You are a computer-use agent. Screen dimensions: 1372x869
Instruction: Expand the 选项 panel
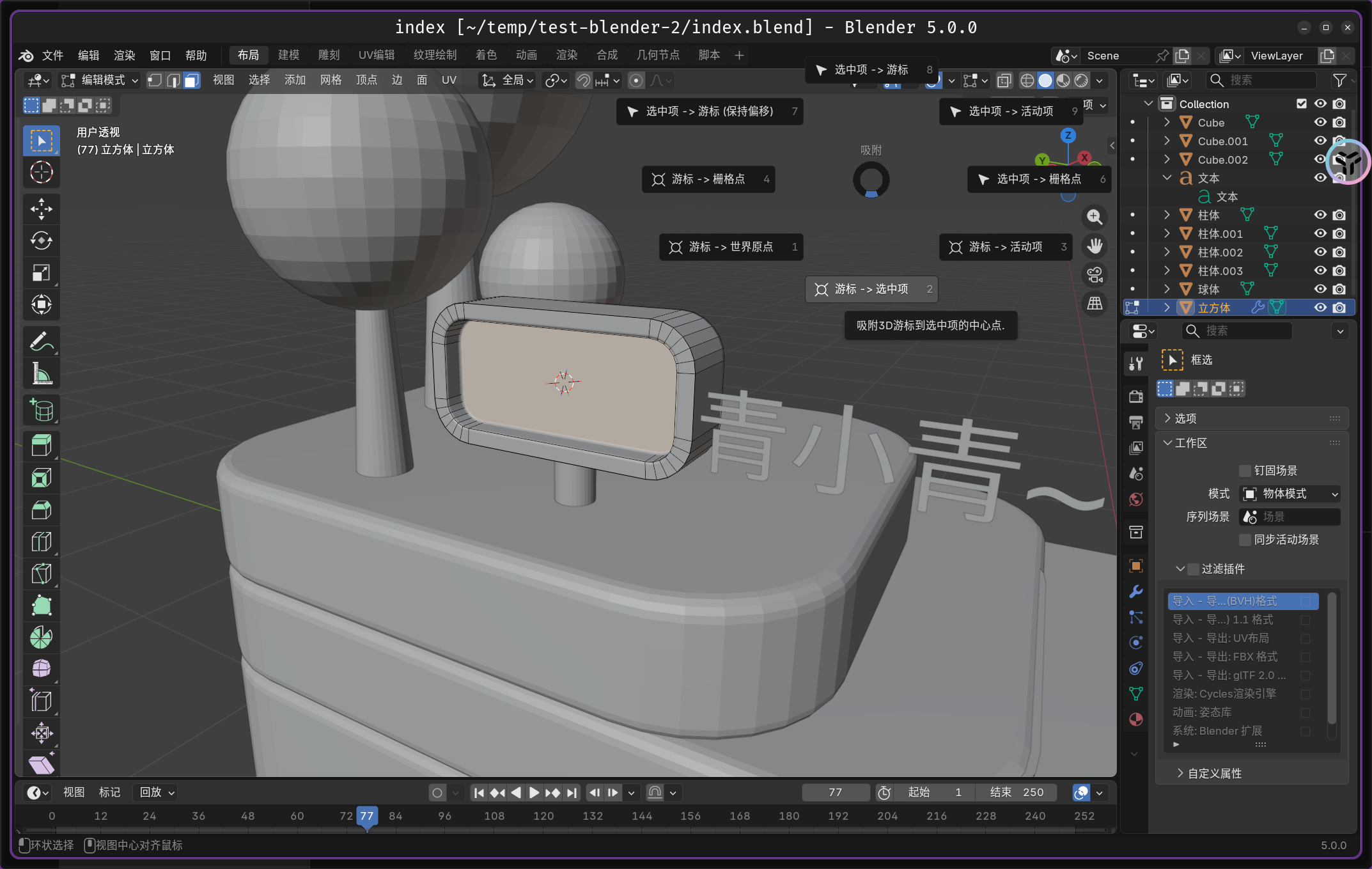pyautogui.click(x=1185, y=418)
